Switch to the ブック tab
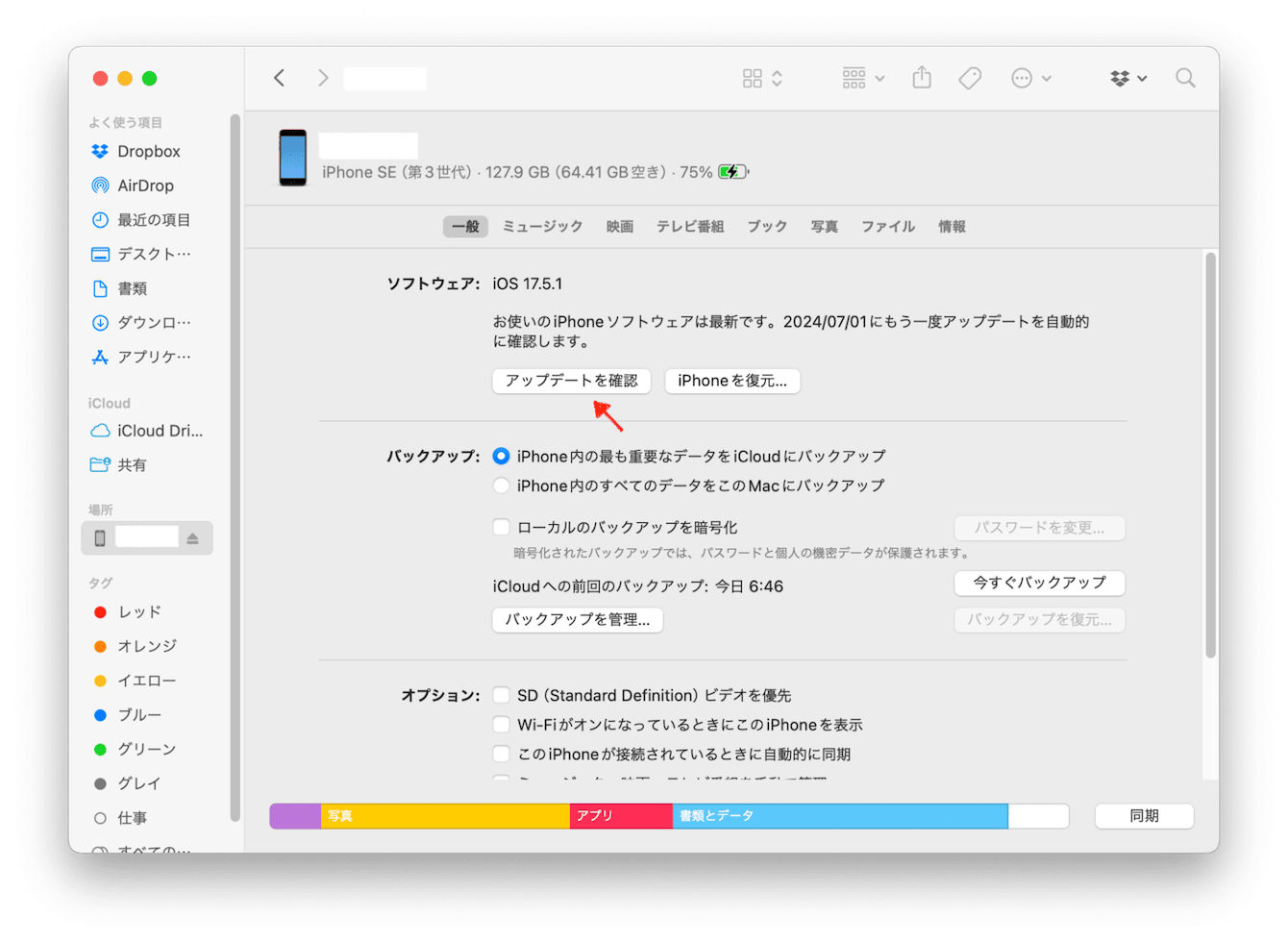Viewport: 1288px width, 944px height. (x=767, y=227)
